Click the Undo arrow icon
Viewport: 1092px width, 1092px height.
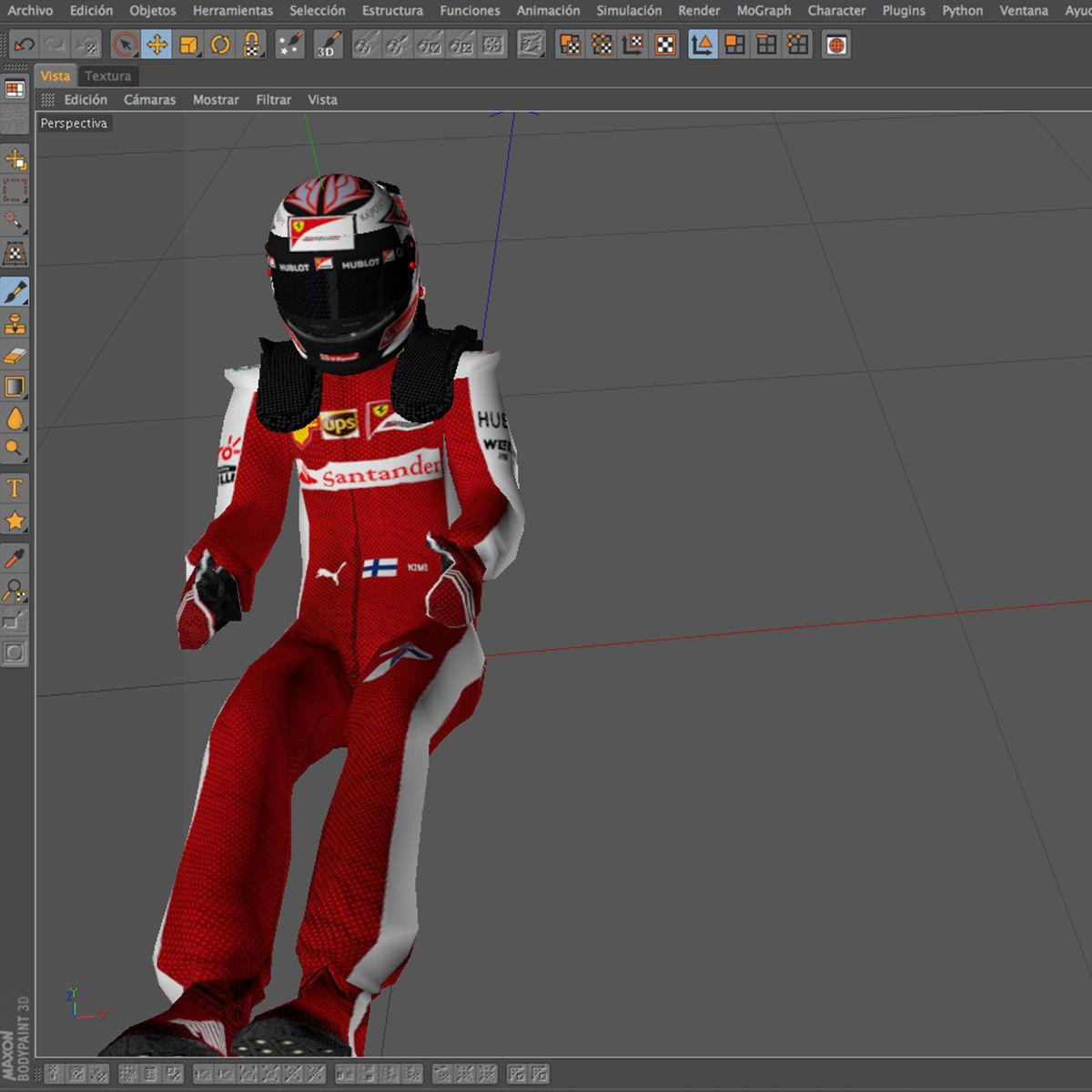pos(25,45)
